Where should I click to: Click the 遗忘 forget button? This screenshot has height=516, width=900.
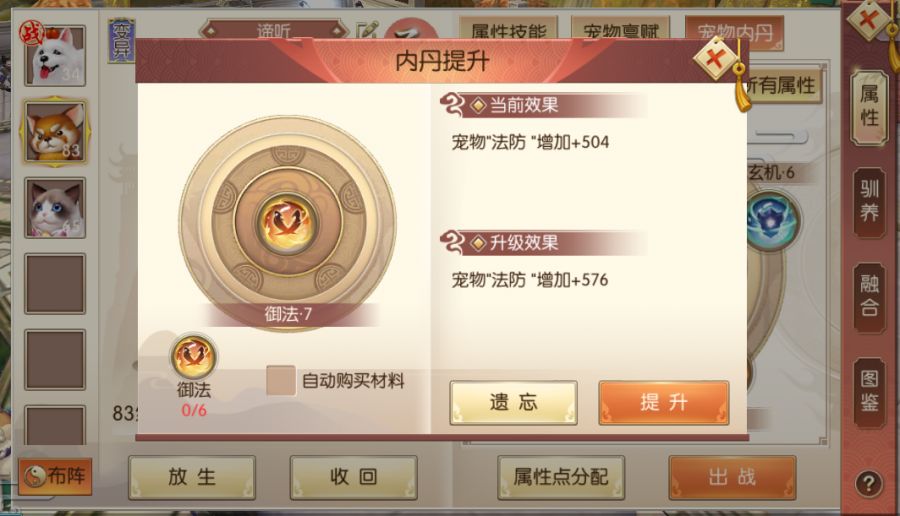[513, 402]
